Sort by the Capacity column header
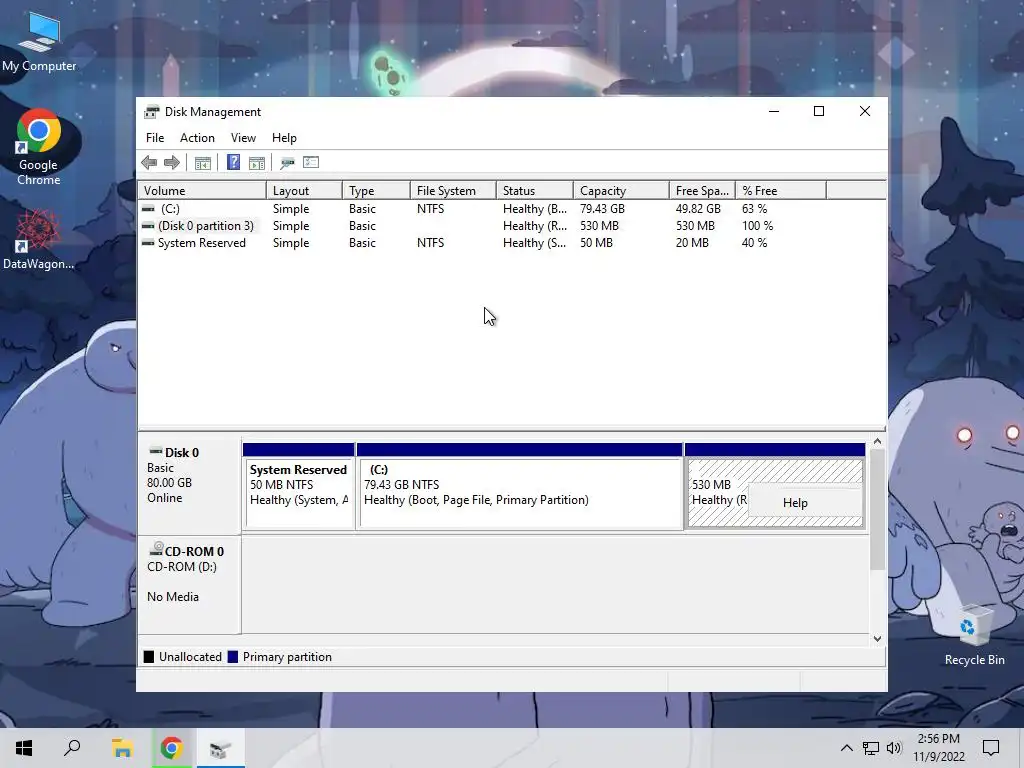This screenshot has width=1024, height=768. pos(621,191)
